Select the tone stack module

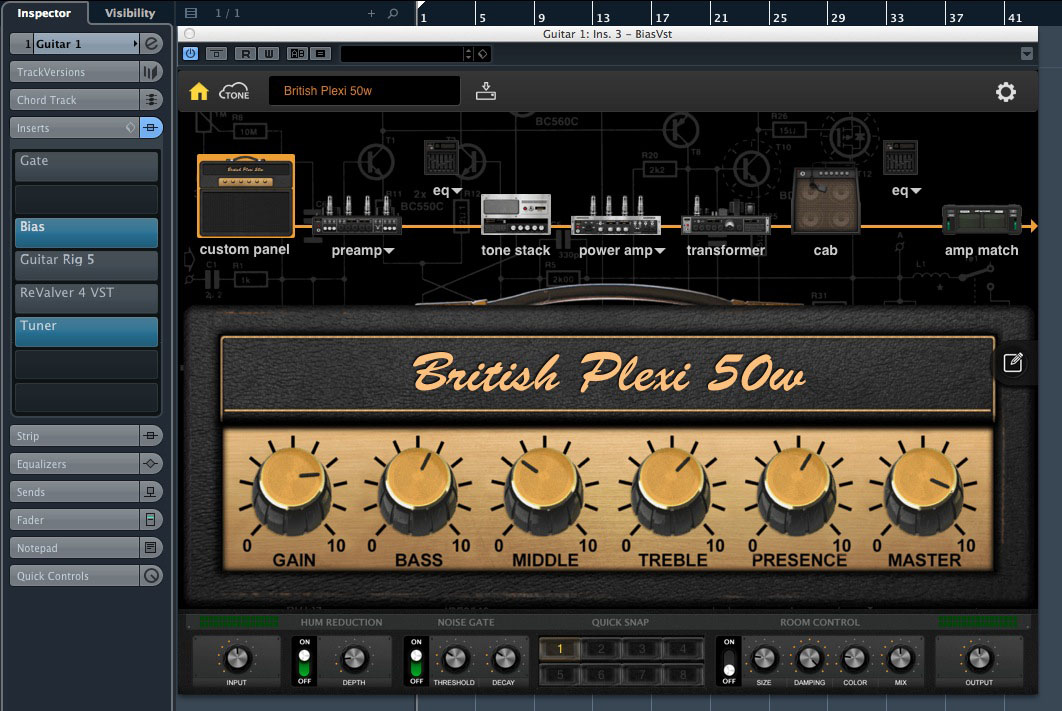(x=515, y=214)
